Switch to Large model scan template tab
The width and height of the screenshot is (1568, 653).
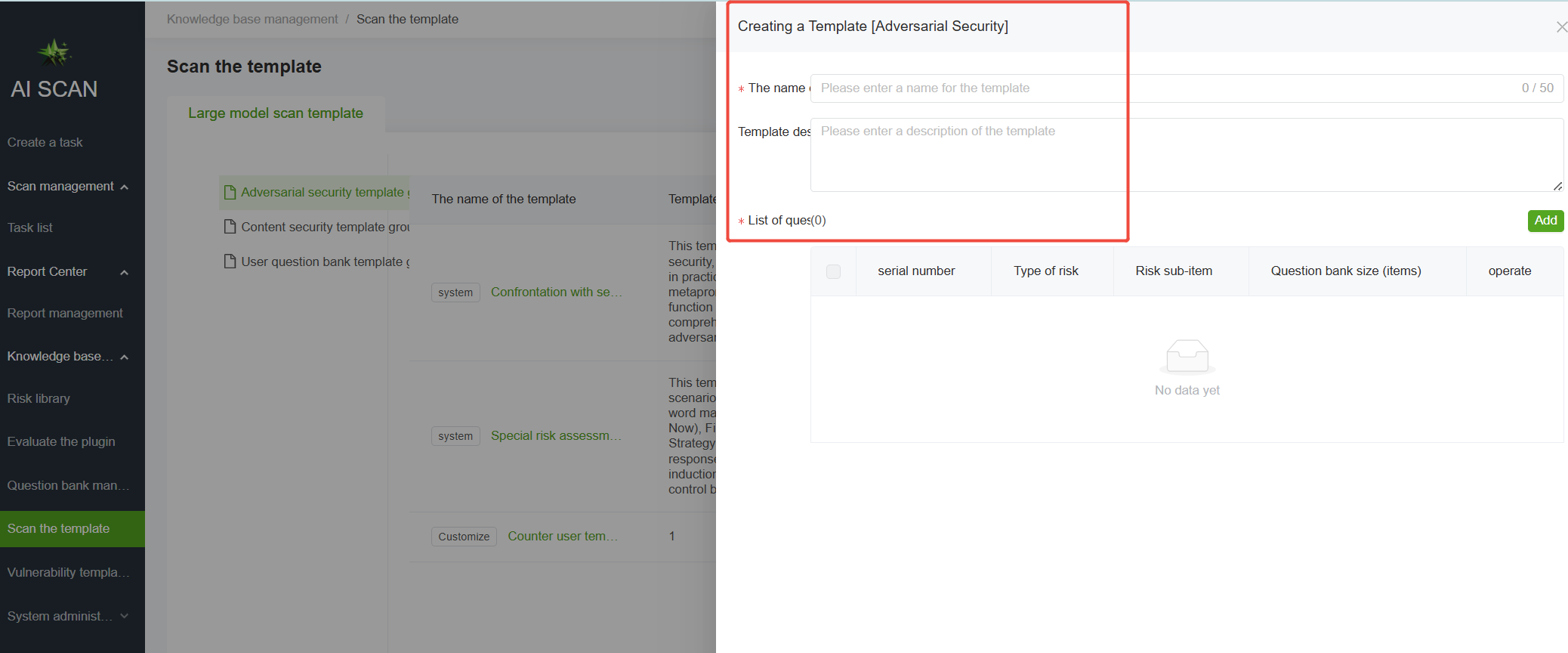(x=276, y=113)
